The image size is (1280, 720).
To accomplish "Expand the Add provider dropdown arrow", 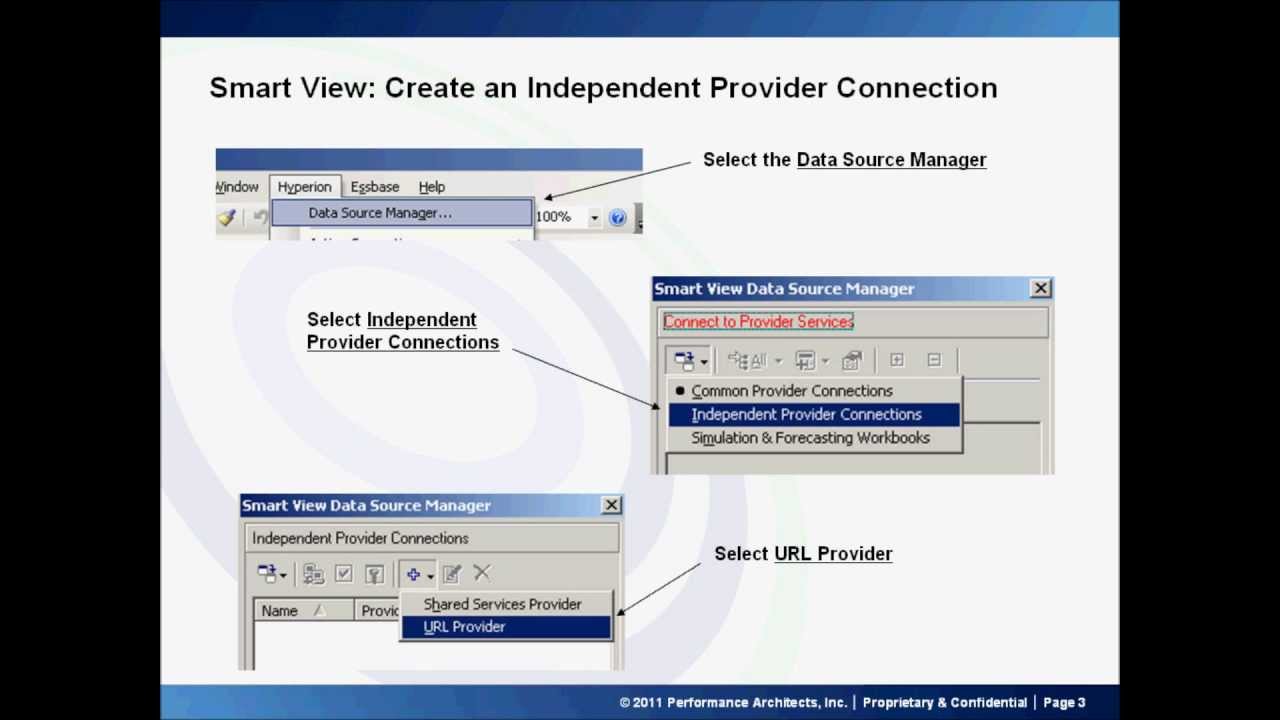I will [x=430, y=575].
